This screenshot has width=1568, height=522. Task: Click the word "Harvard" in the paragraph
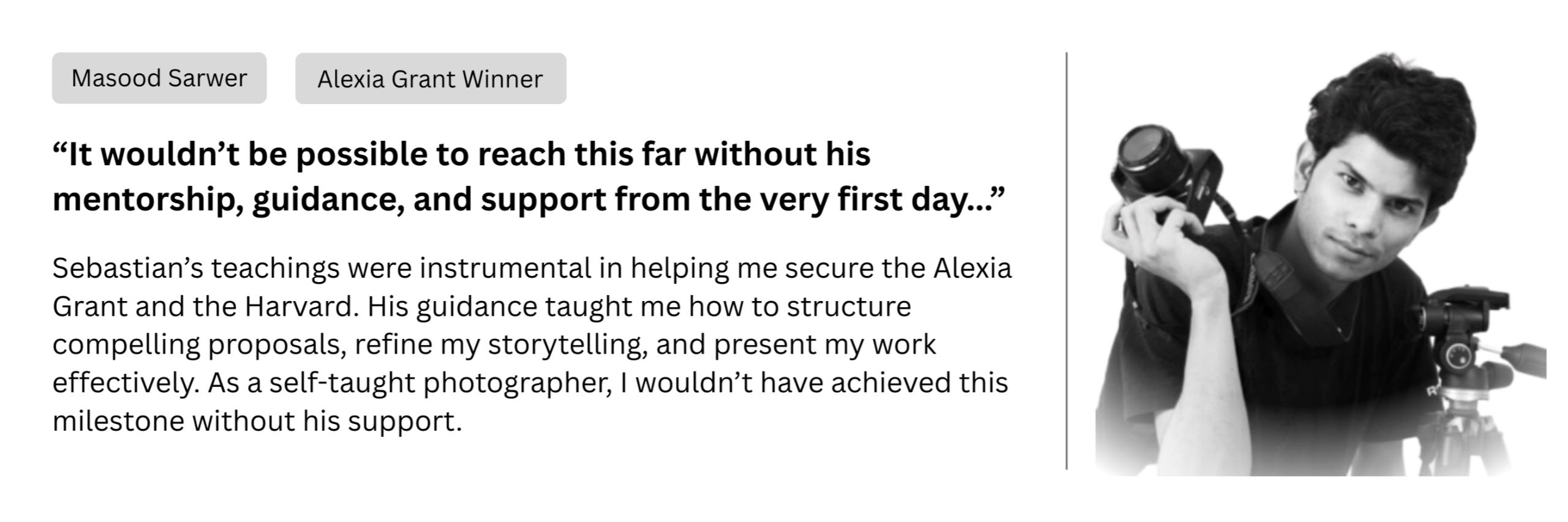click(x=301, y=307)
